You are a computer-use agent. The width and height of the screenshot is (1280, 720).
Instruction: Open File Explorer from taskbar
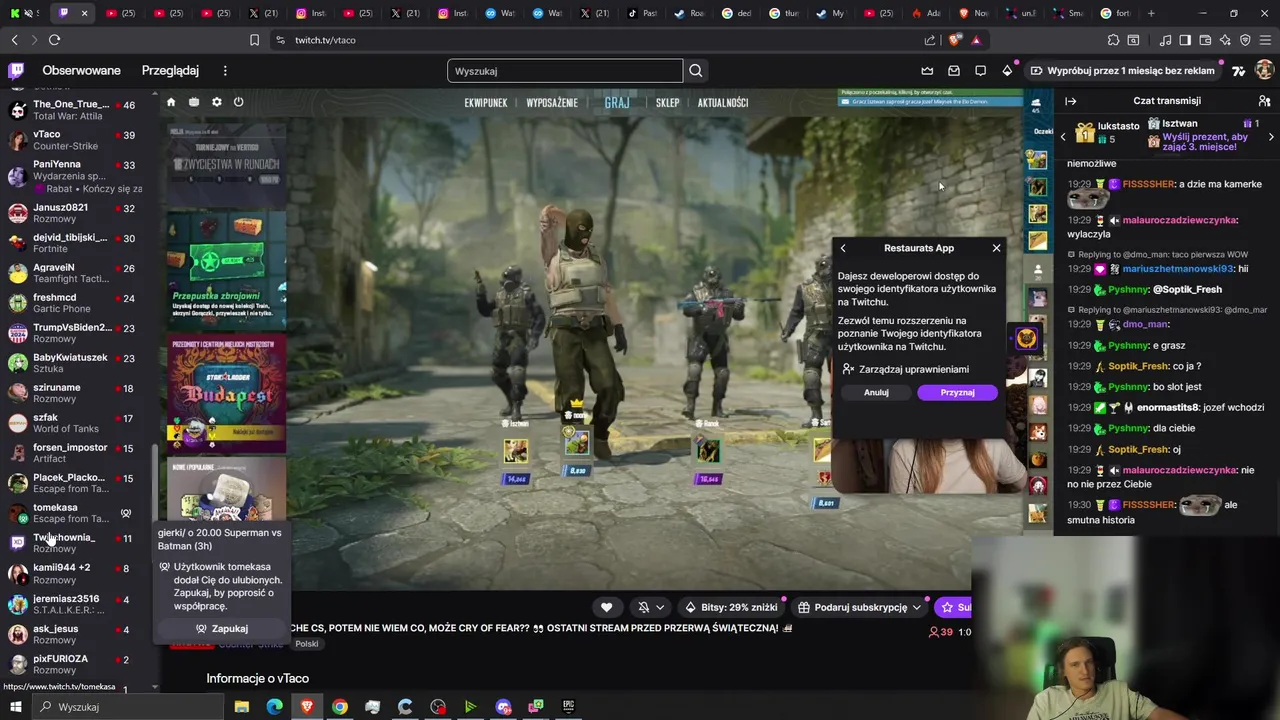(x=242, y=707)
